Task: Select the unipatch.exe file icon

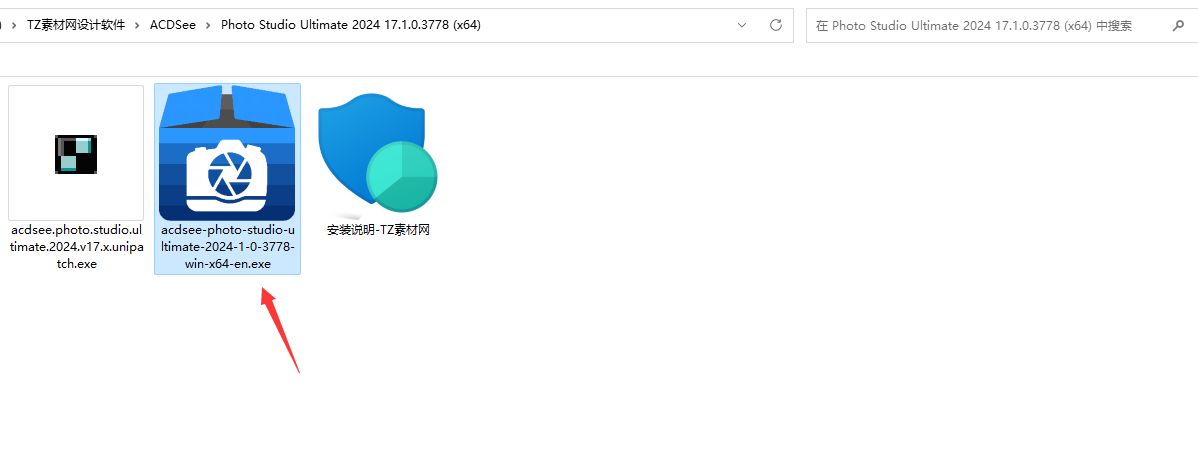Action: click(x=76, y=153)
